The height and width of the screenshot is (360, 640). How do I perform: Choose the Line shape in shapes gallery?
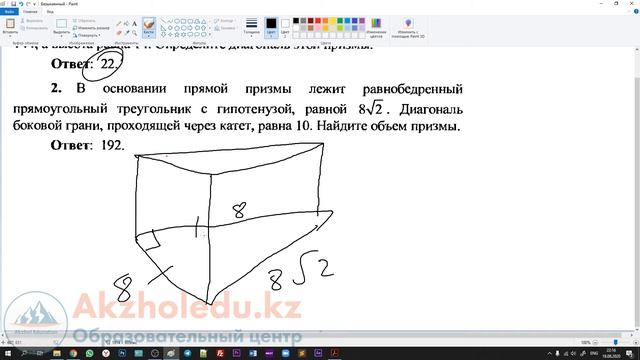pos(163,21)
